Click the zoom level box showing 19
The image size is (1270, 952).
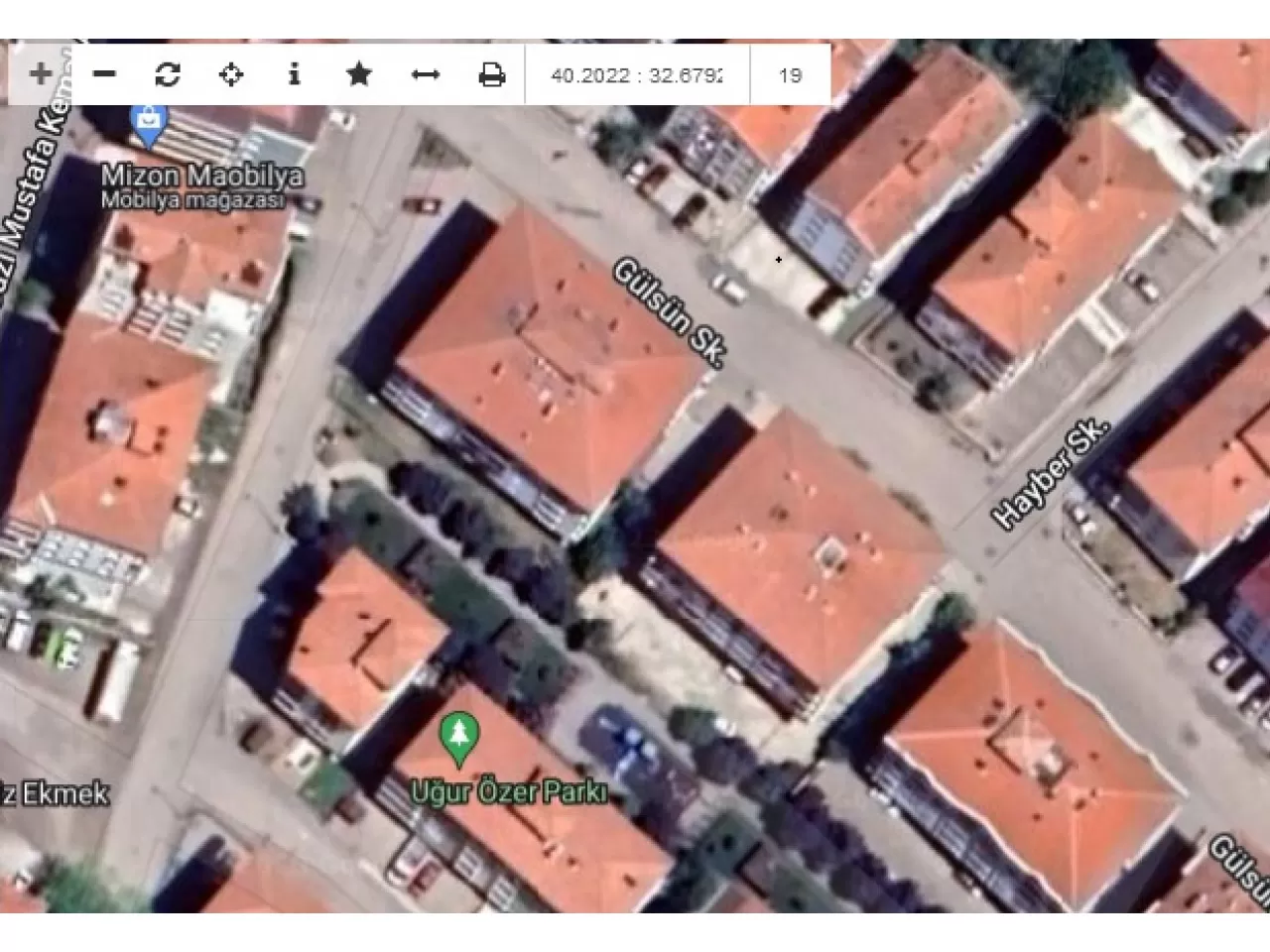click(x=790, y=75)
